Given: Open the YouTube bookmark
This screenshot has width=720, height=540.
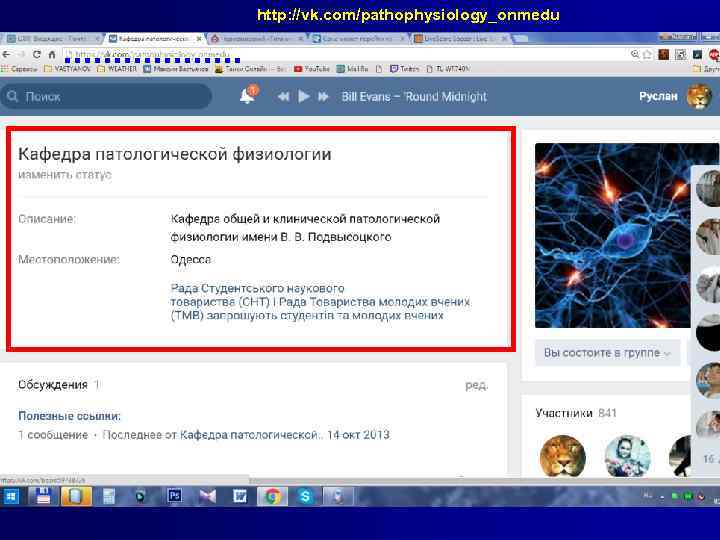Looking at the screenshot, I should (x=312, y=69).
